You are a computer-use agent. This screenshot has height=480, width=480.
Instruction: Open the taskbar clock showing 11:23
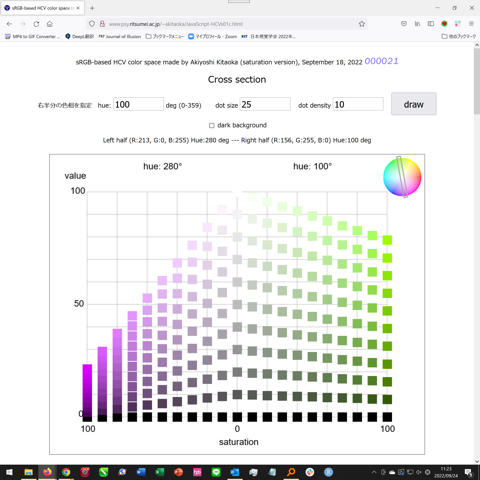coord(446,472)
